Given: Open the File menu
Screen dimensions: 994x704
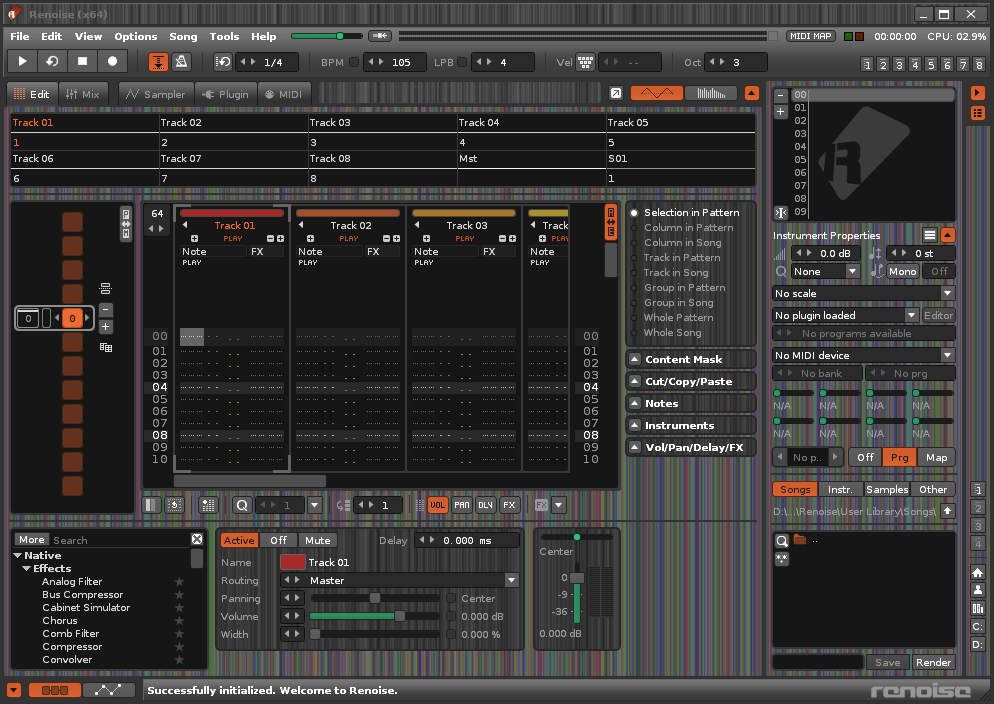Looking at the screenshot, I should tap(20, 36).
